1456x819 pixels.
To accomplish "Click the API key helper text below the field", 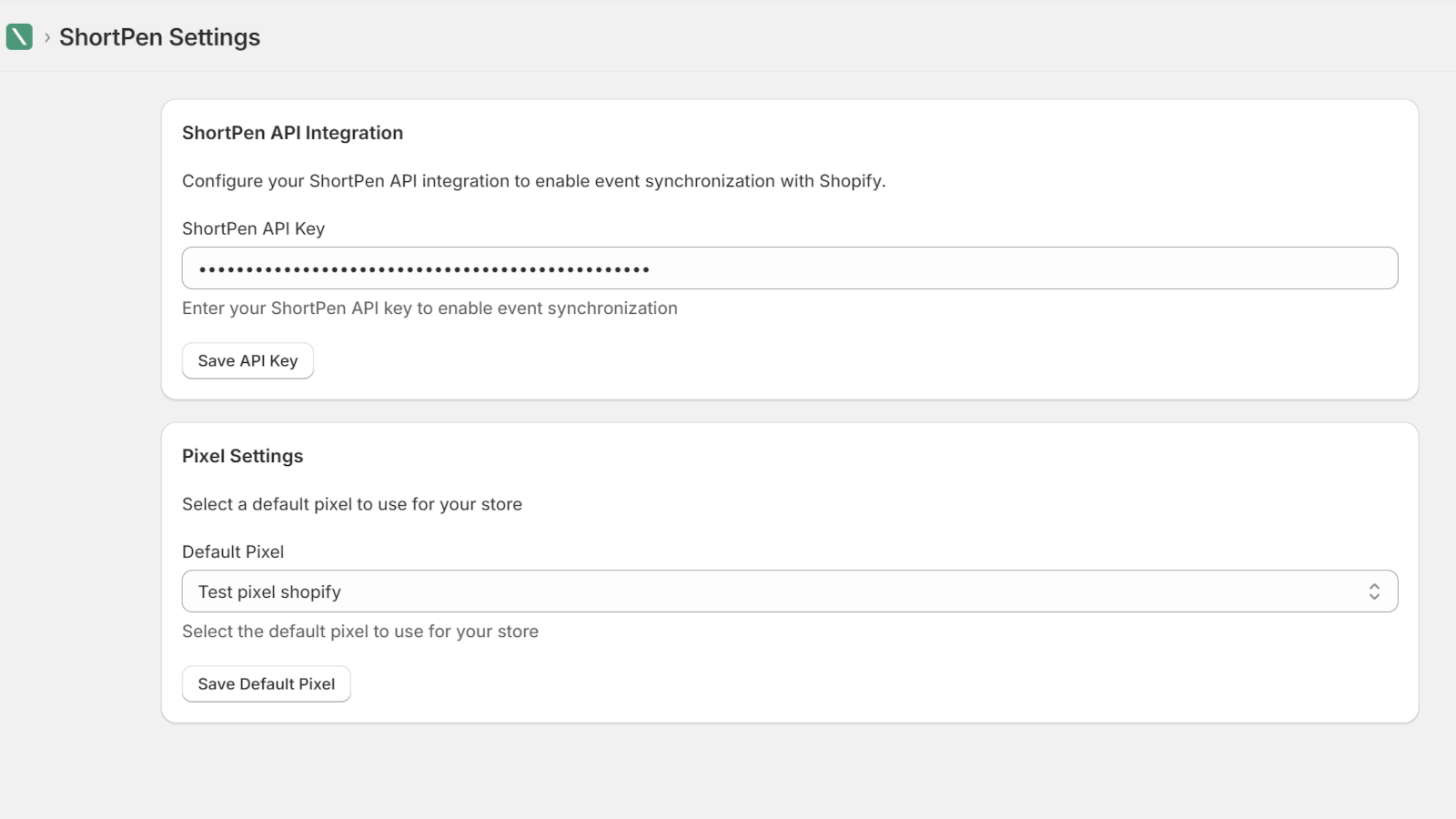I will coord(430,308).
